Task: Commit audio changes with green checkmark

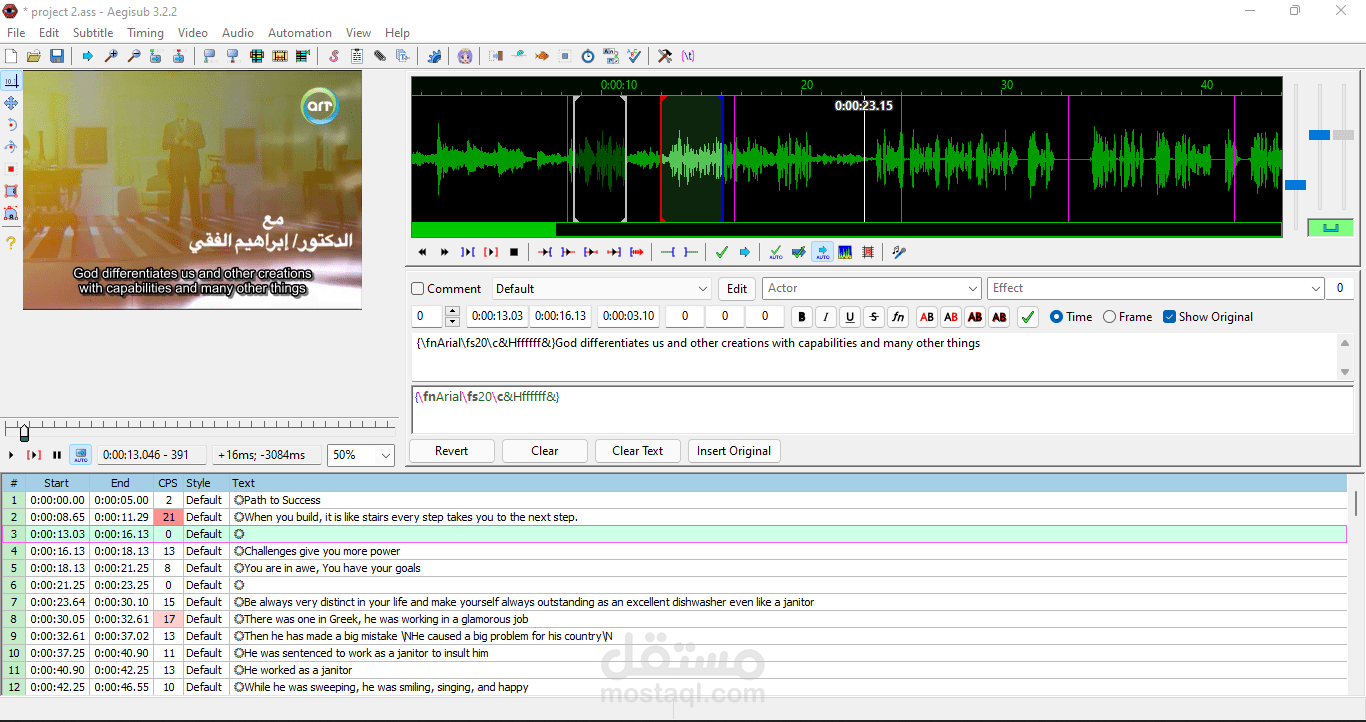Action: (721, 252)
